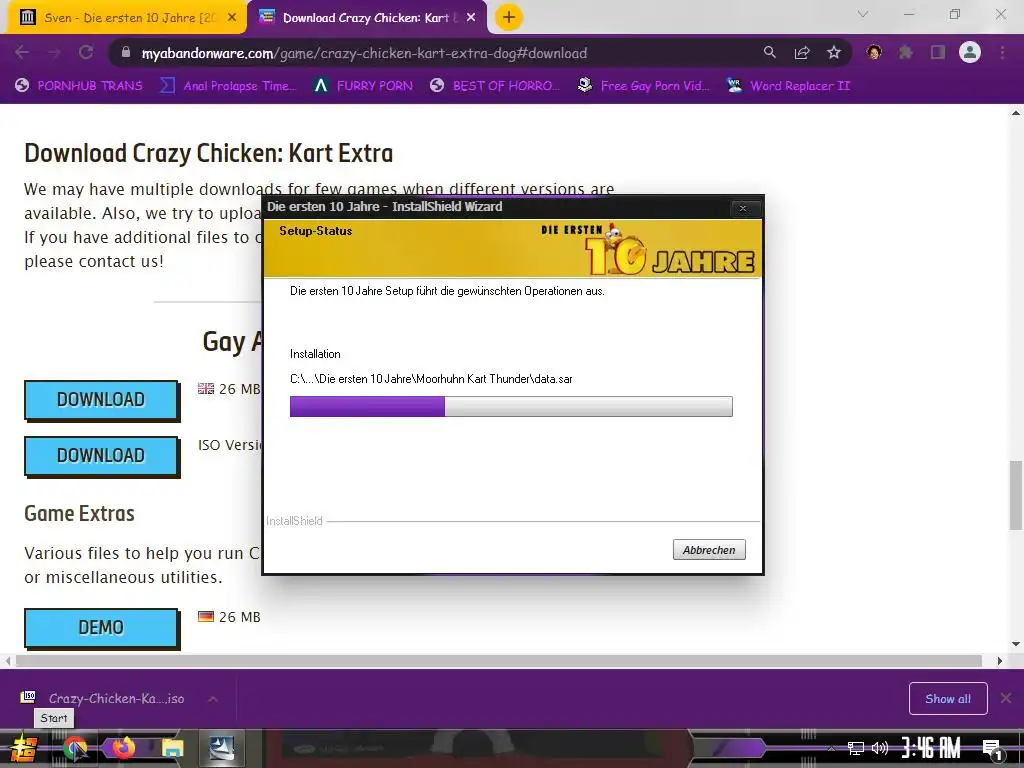Click the UK flag icon beside 26 MB
The width and height of the screenshot is (1024, 768).
pos(206,389)
